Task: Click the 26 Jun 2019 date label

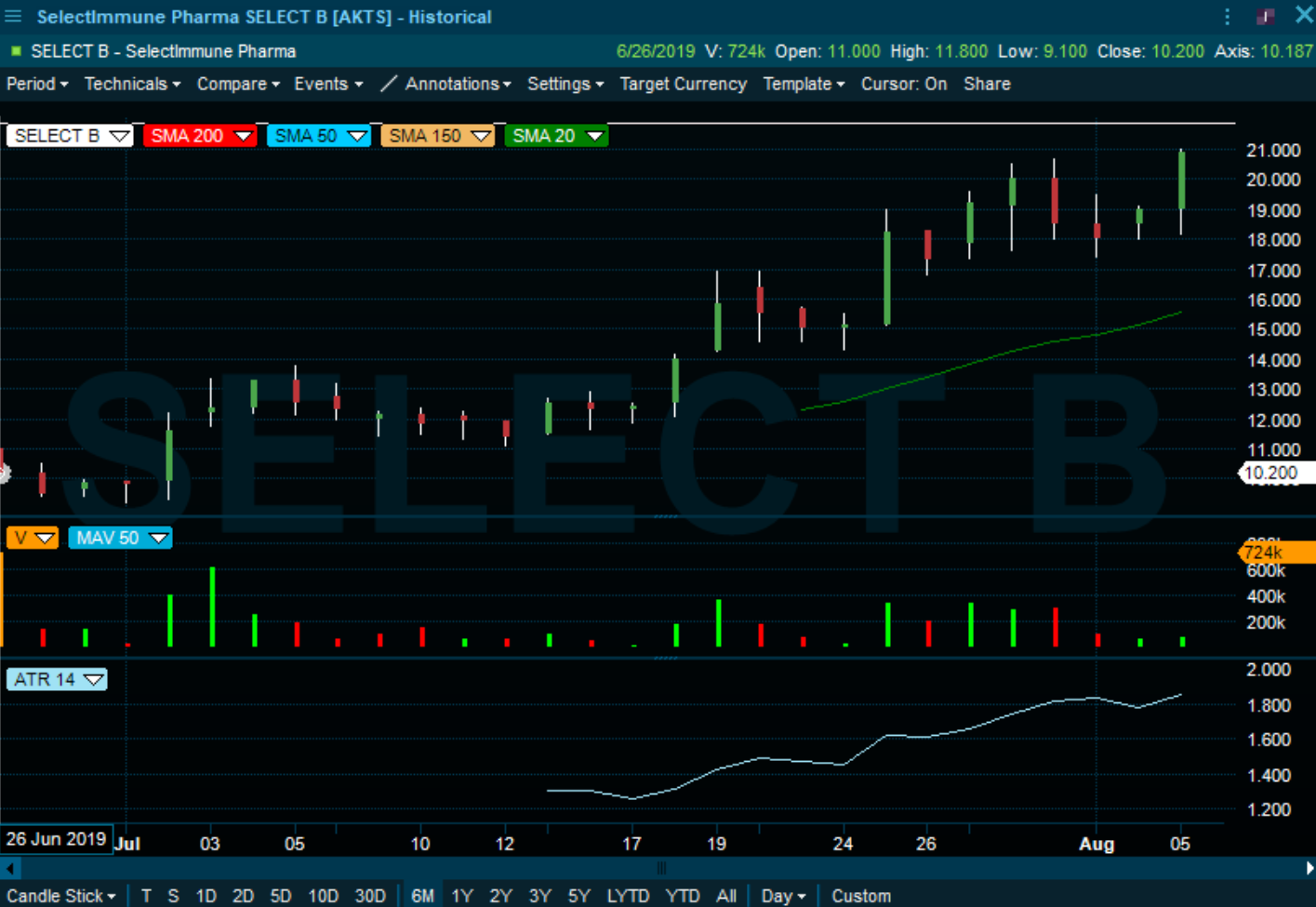Action: (x=56, y=839)
